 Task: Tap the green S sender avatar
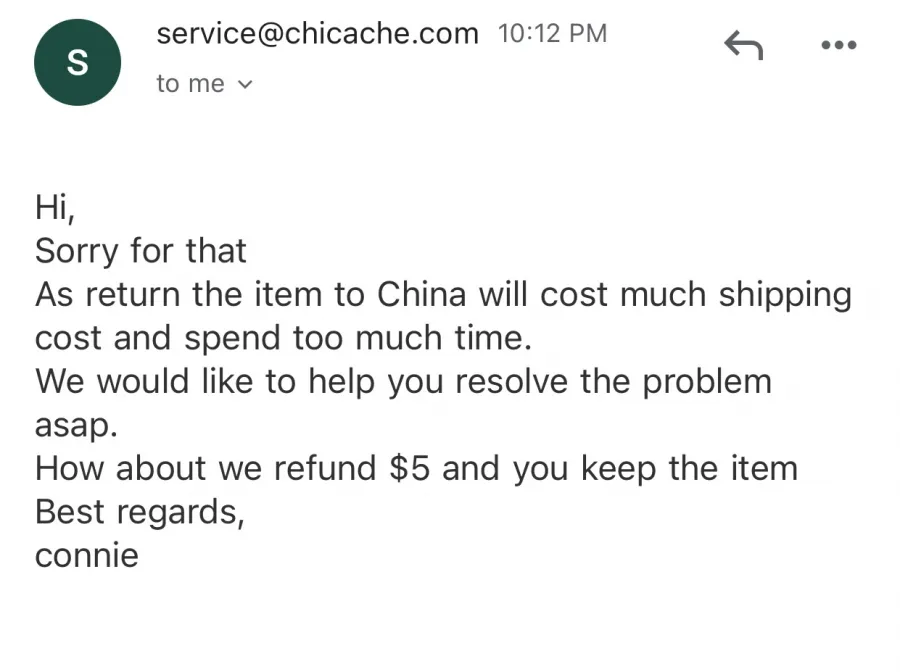coord(77,63)
